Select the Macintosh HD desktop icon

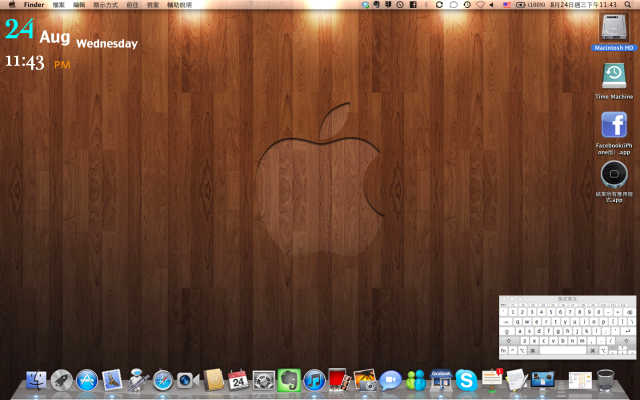614,28
